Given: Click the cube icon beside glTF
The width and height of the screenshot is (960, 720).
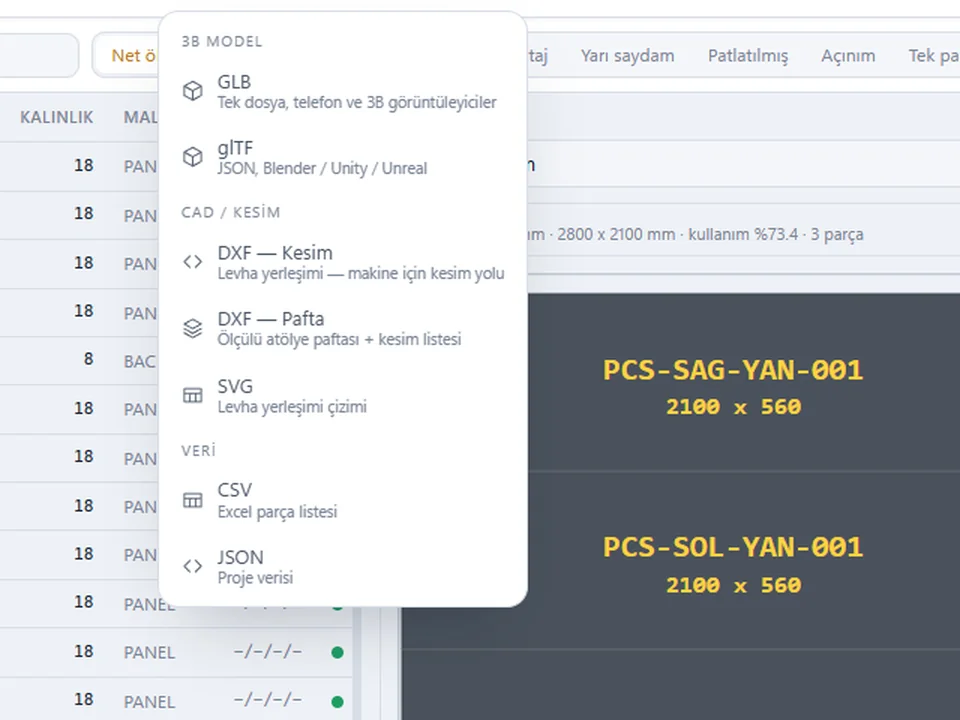Looking at the screenshot, I should tap(193, 157).
